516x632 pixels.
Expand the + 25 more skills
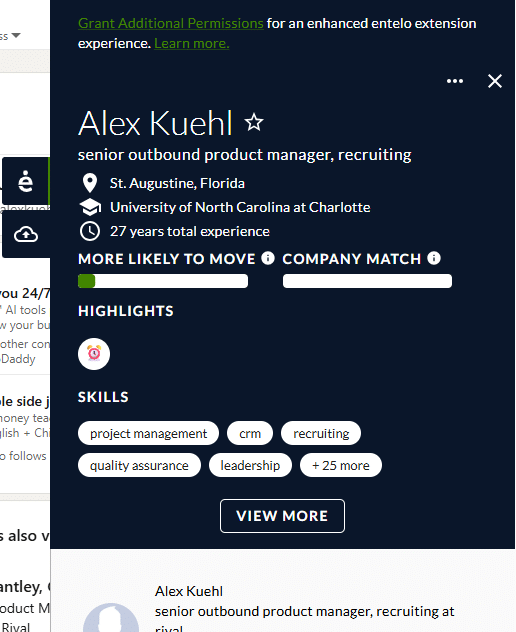point(341,466)
